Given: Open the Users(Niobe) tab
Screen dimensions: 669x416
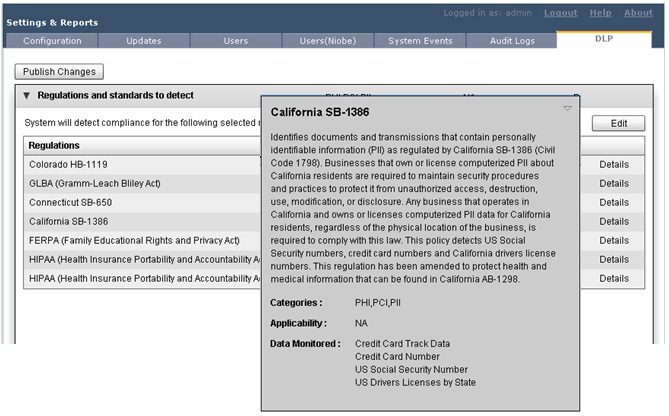Looking at the screenshot, I should click(328, 41).
